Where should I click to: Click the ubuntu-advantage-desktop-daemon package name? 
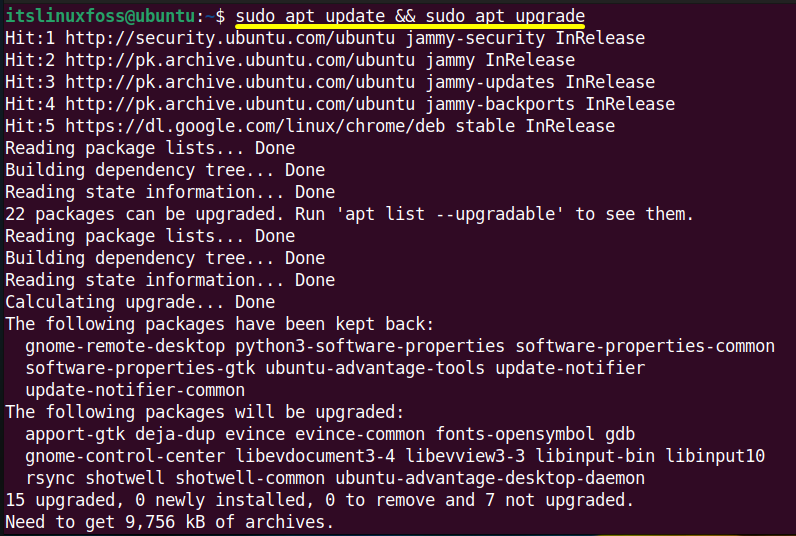pyautogui.click(x=490, y=478)
